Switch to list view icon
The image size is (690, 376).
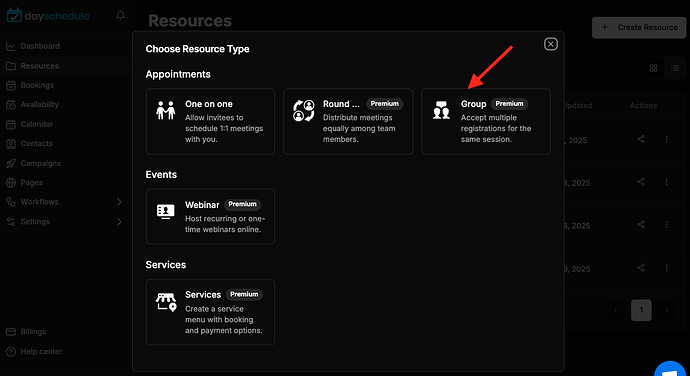pyautogui.click(x=675, y=68)
